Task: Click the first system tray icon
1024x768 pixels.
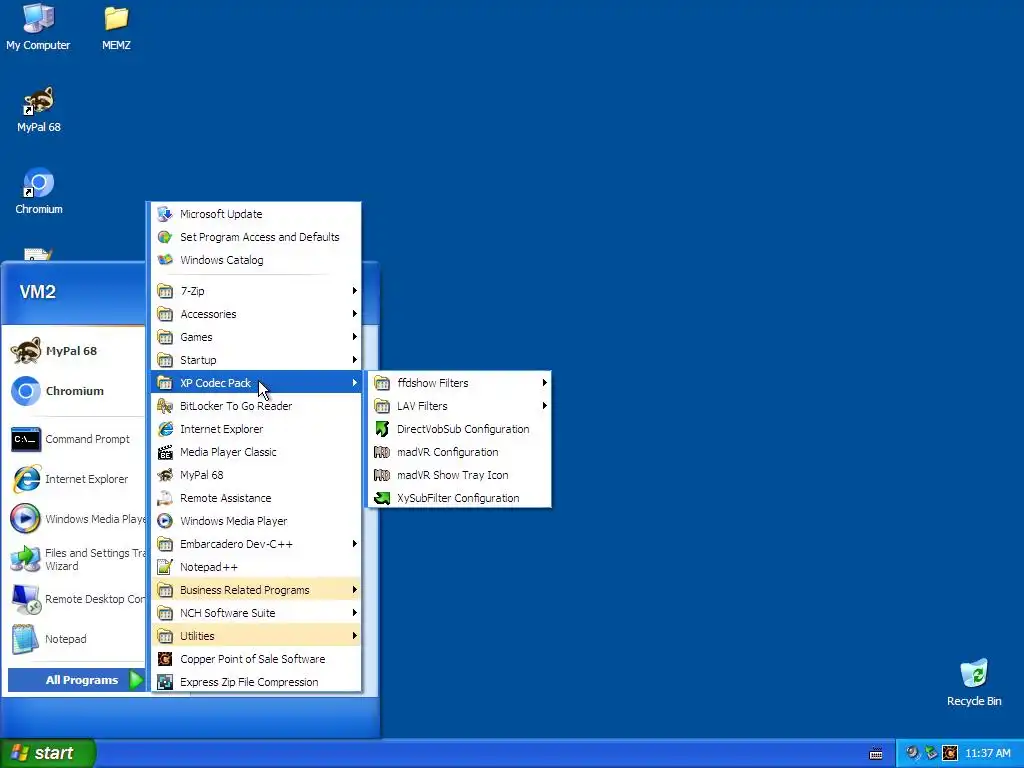Action: pos(912,753)
